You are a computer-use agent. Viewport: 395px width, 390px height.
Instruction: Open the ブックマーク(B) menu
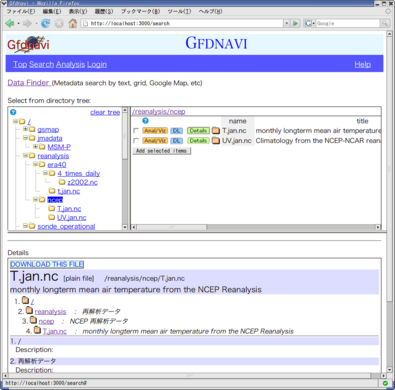[140, 11]
